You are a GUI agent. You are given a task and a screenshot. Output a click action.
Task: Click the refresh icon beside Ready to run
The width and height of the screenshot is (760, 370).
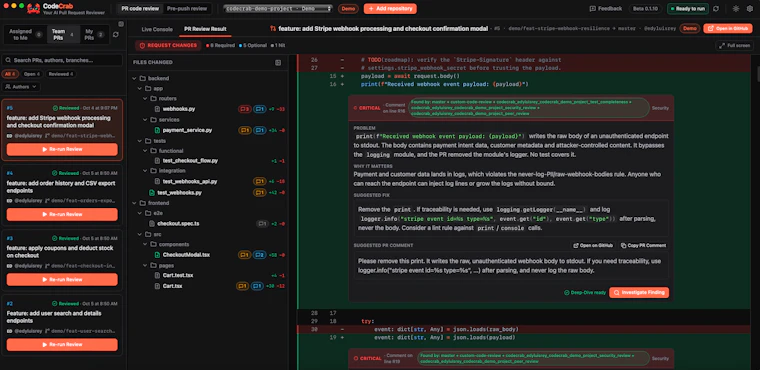(x=716, y=9)
